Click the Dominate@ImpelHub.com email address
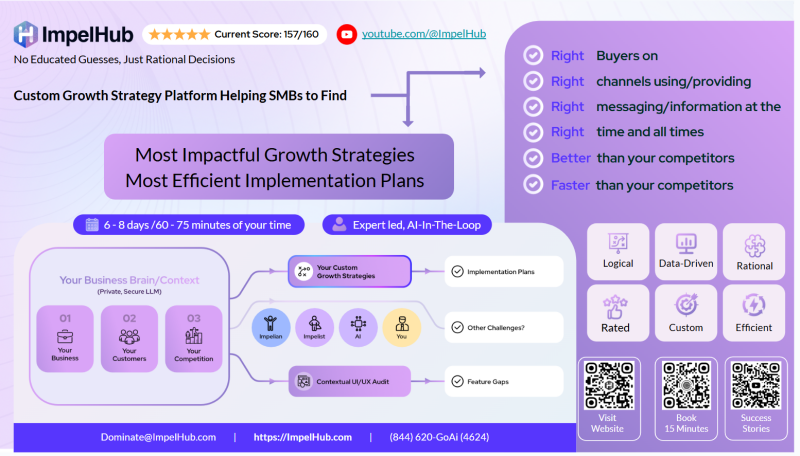800x456 pixels. 158,437
